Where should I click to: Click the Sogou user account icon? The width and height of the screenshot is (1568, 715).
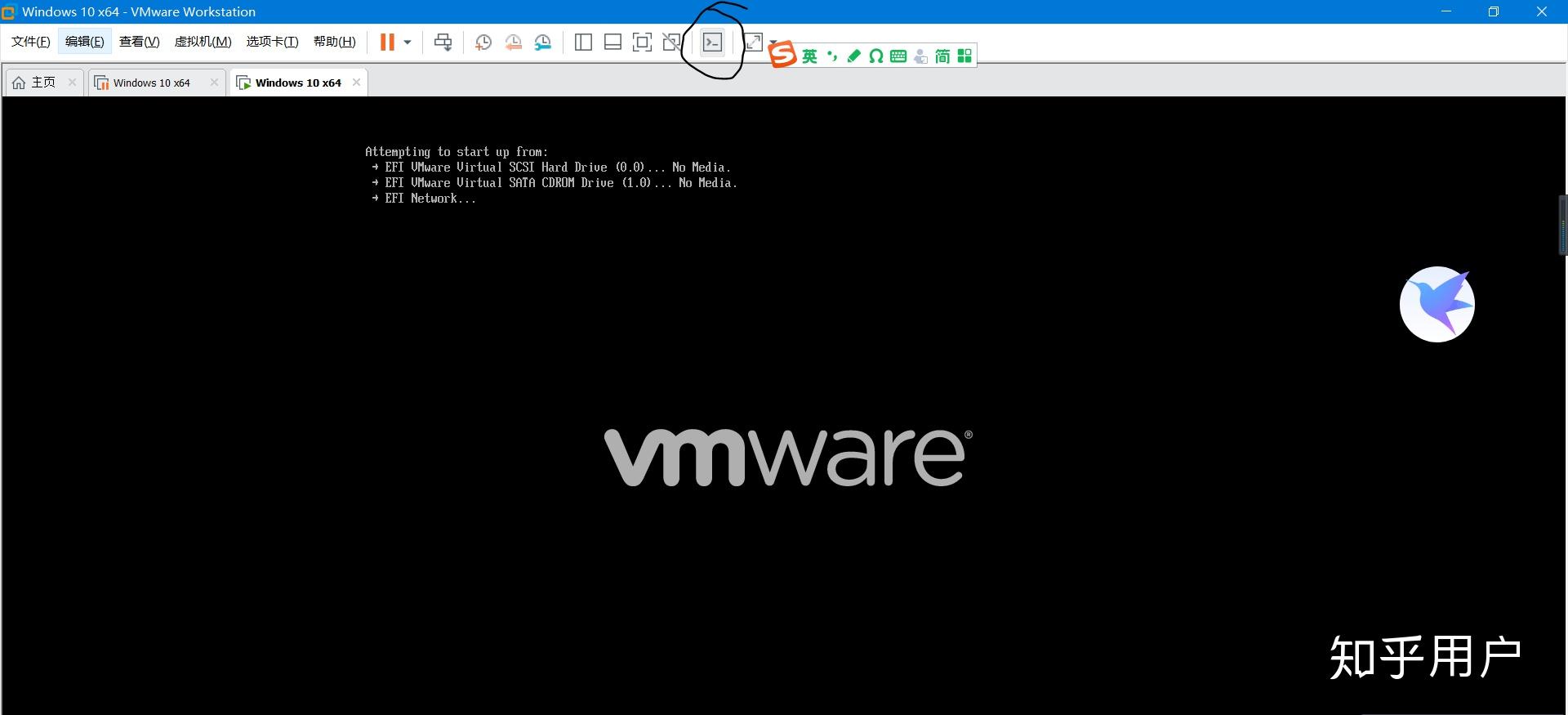click(920, 56)
